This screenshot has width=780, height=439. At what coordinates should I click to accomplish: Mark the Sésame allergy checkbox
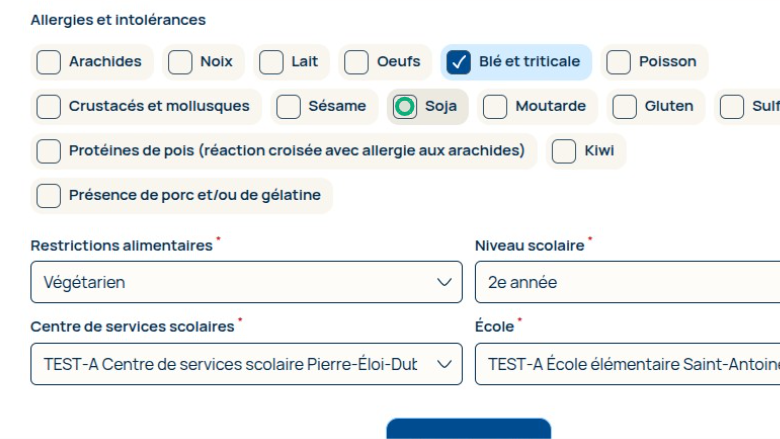pos(289,107)
